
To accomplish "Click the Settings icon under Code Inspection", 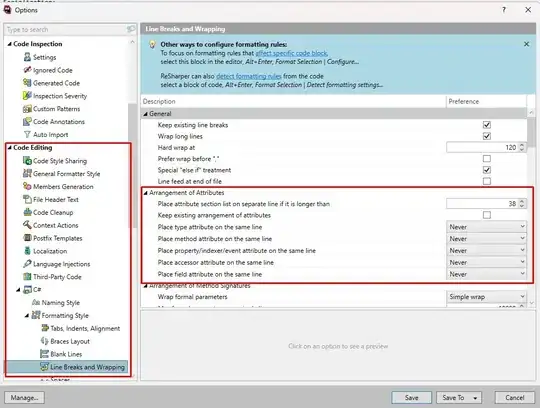I will click(27, 57).
